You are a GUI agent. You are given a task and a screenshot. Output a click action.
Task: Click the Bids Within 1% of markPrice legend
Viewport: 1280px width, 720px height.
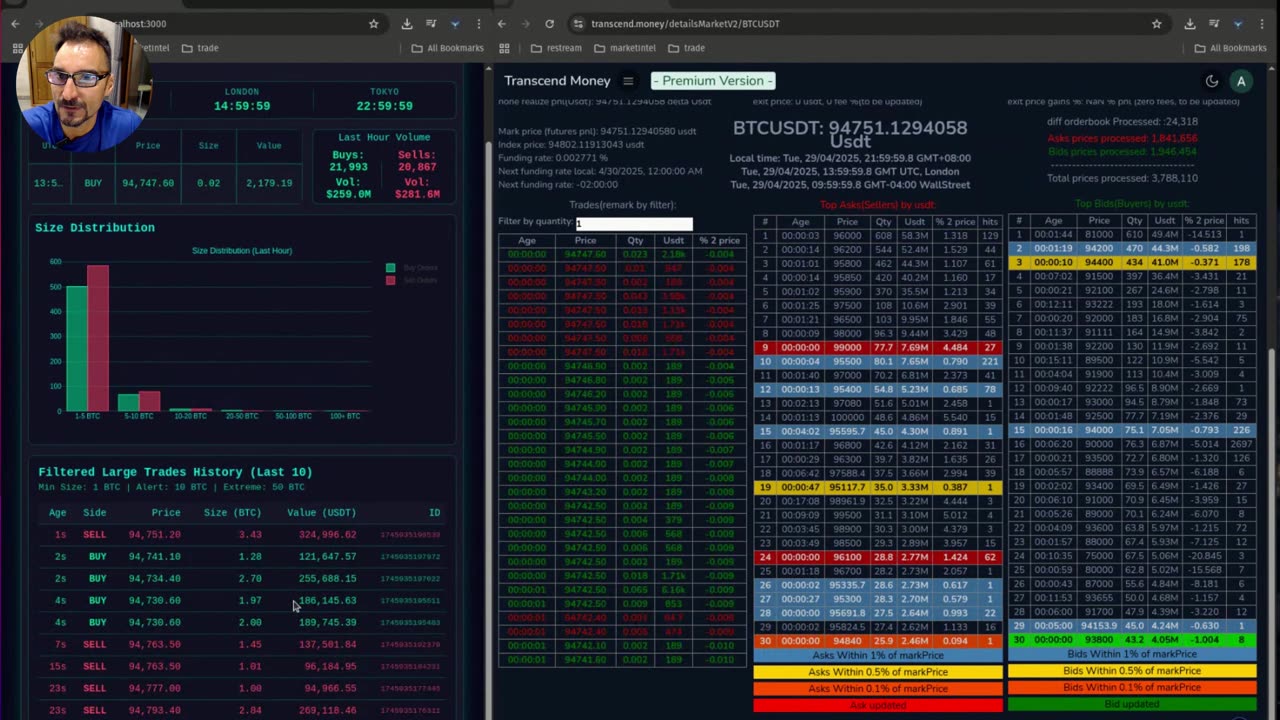(1132, 655)
